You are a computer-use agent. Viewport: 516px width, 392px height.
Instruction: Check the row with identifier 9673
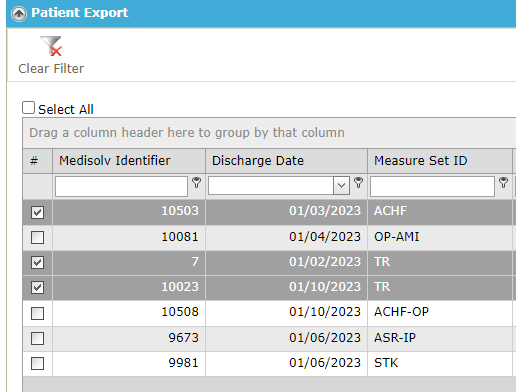(x=37, y=338)
